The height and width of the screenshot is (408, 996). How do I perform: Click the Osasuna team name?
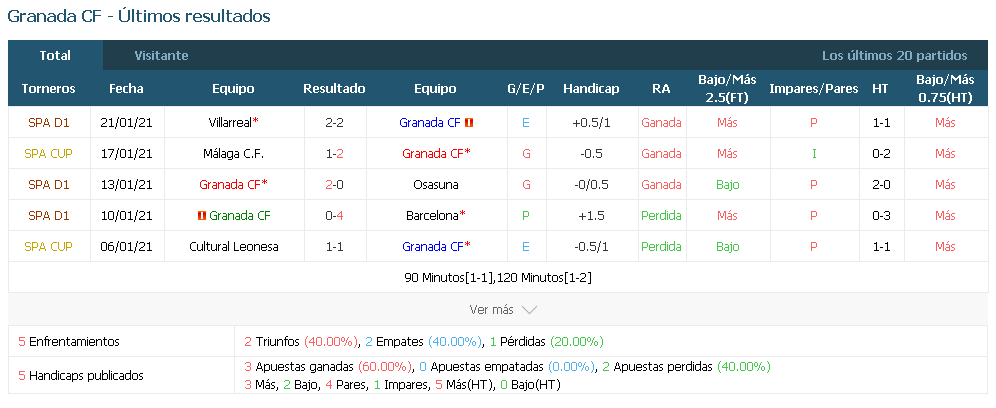click(x=436, y=185)
